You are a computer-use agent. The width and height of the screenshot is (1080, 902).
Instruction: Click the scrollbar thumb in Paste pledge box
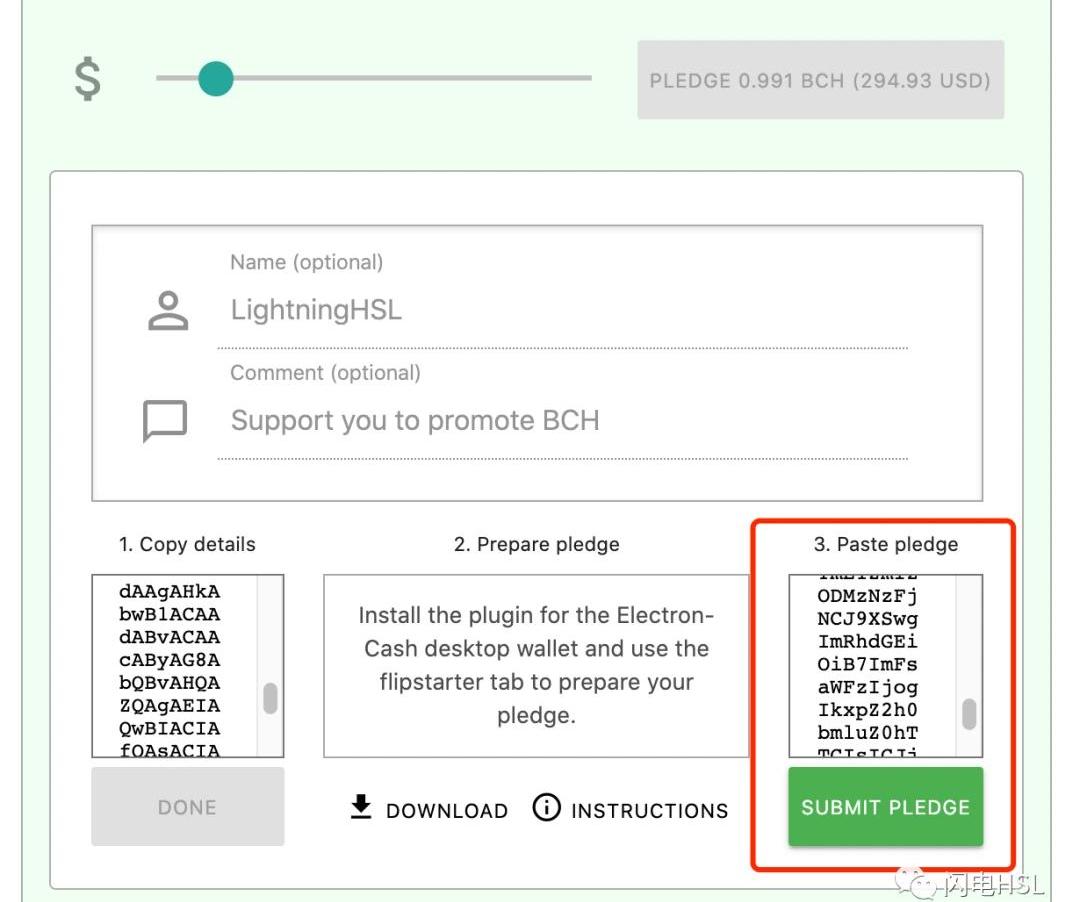coord(969,714)
